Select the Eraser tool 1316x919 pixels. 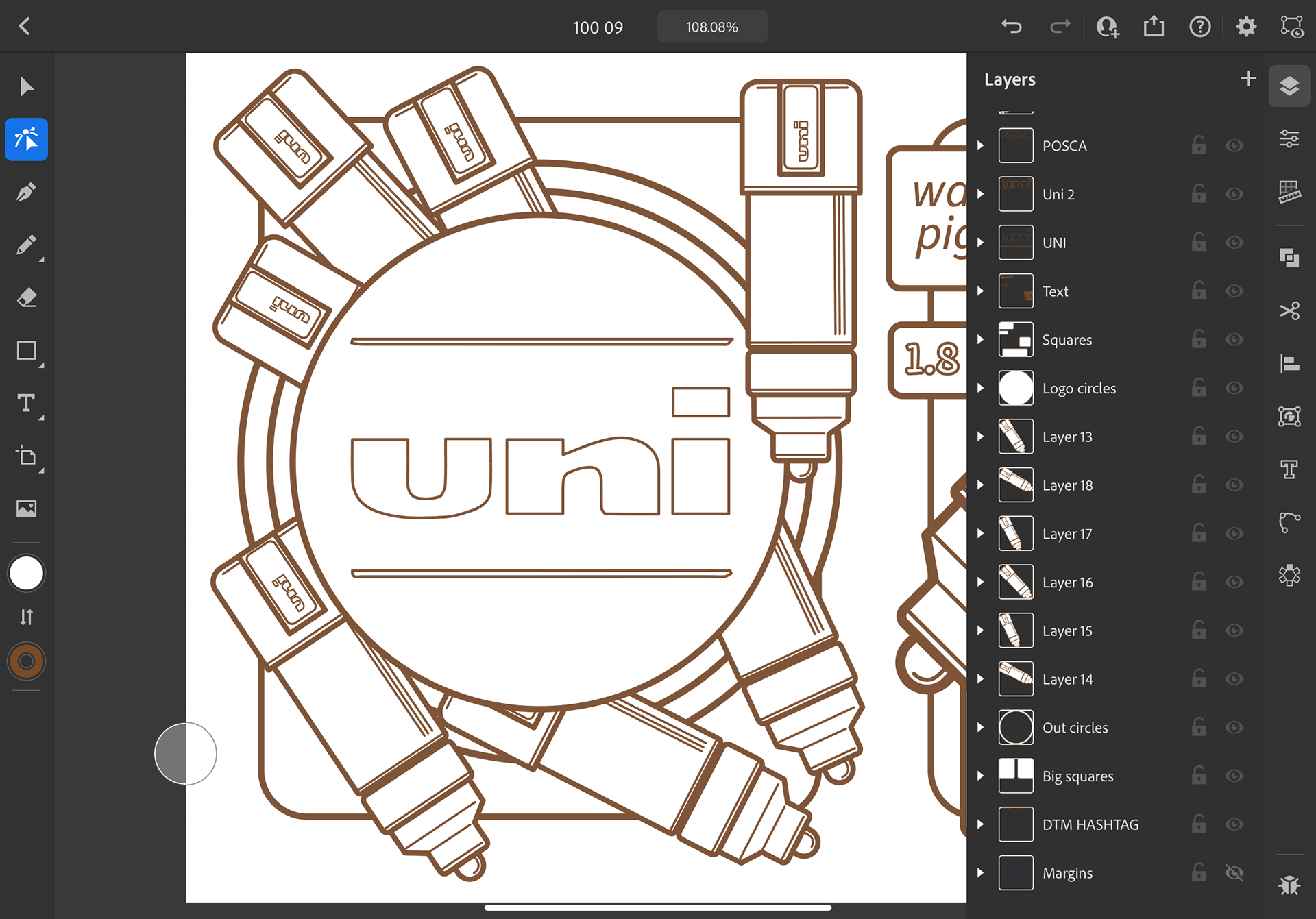click(x=27, y=298)
